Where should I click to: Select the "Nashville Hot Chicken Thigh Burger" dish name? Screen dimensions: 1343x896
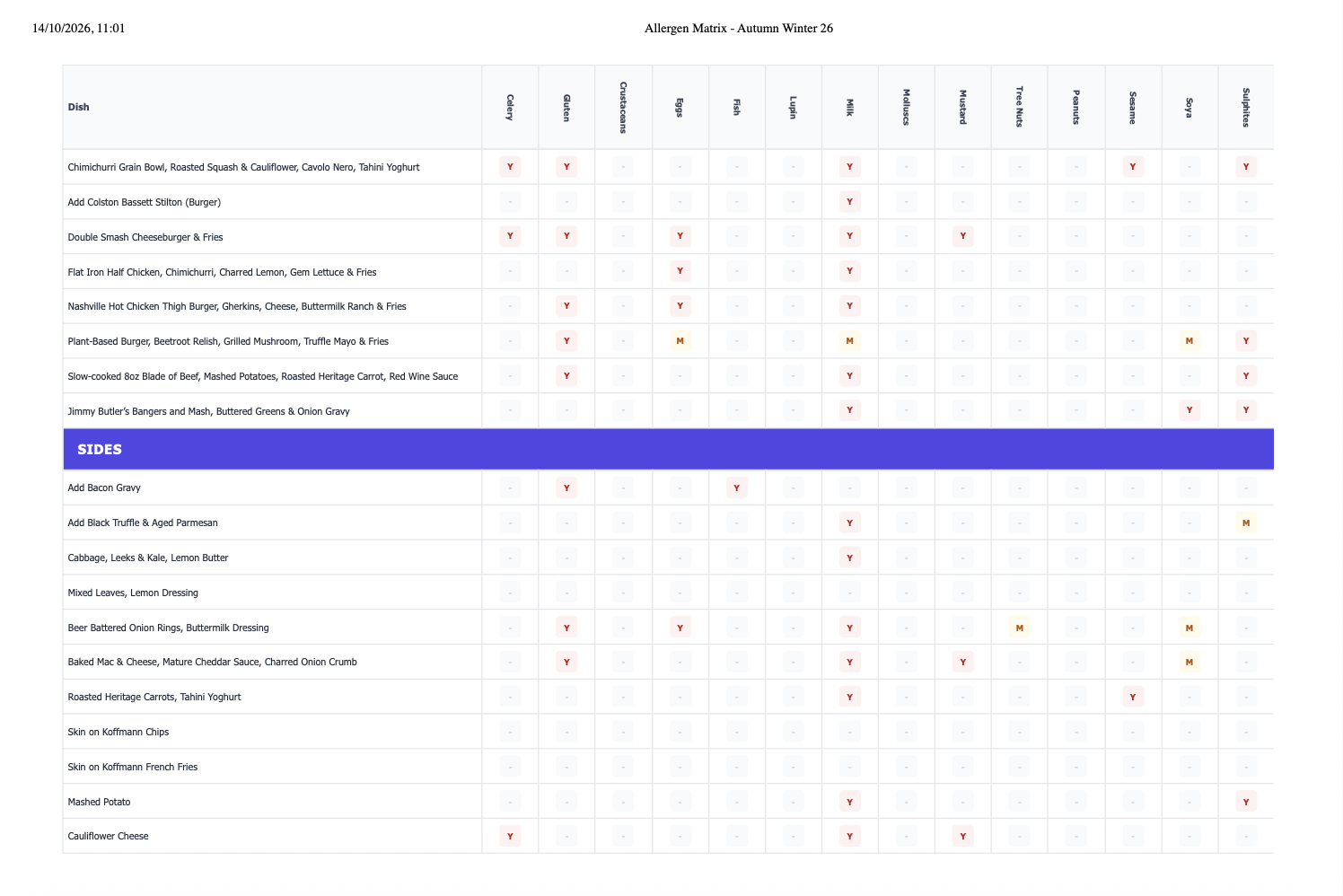pyautogui.click(x=237, y=306)
